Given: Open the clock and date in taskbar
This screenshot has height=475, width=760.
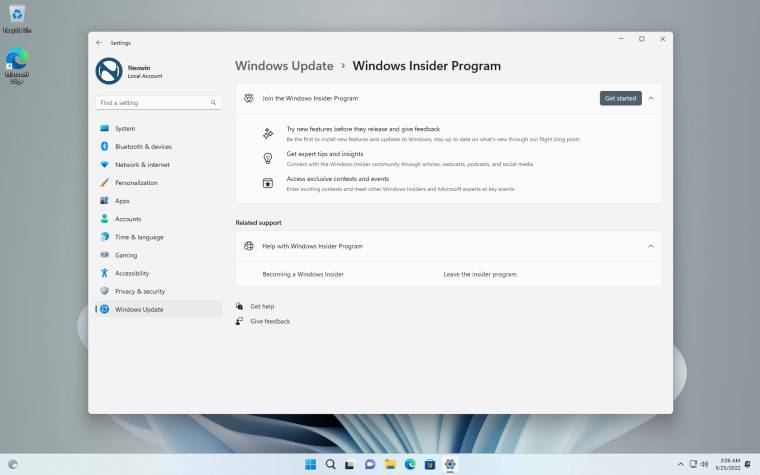Looking at the screenshot, I should [x=728, y=464].
